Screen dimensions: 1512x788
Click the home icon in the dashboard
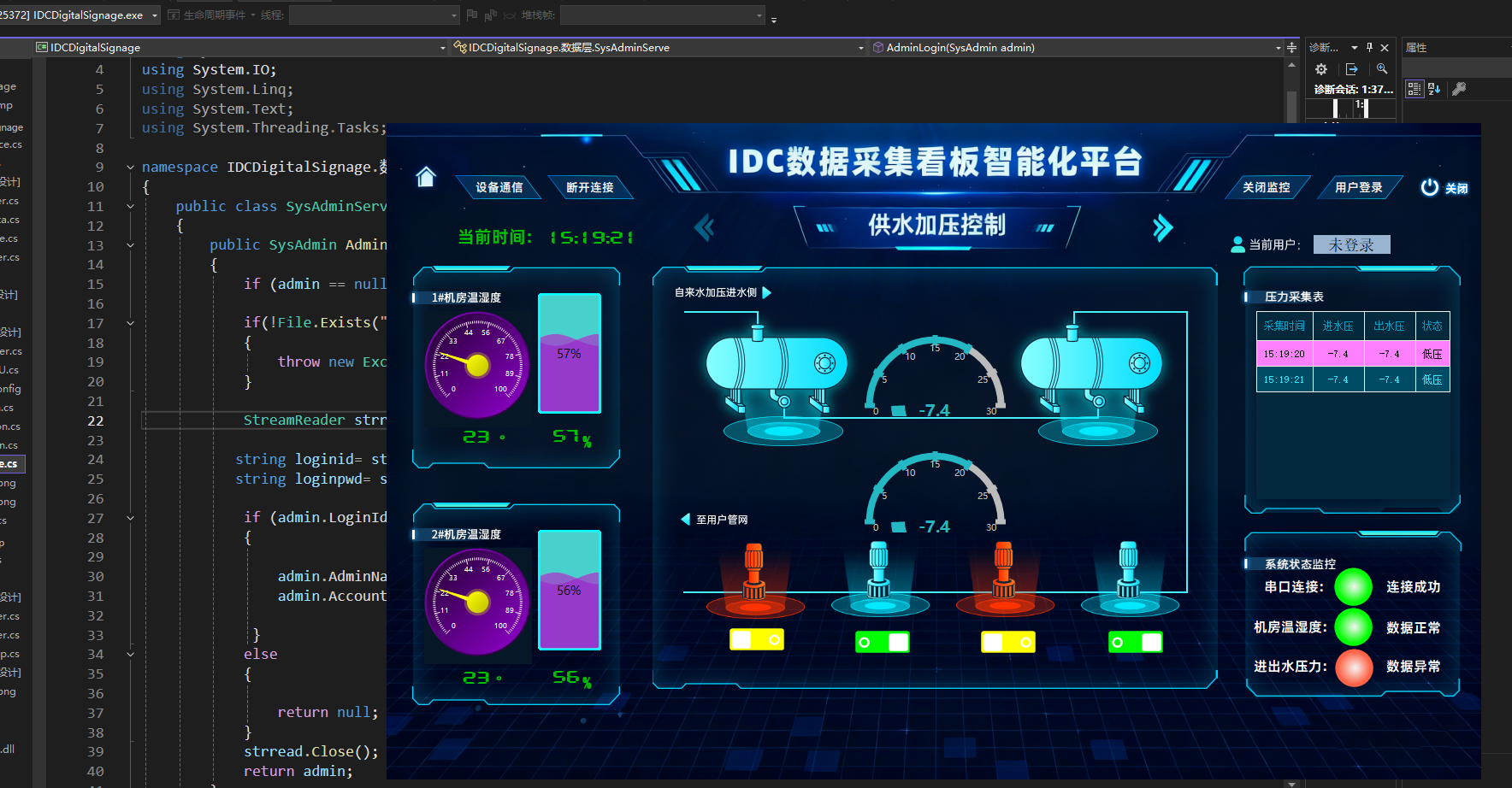coord(426,177)
